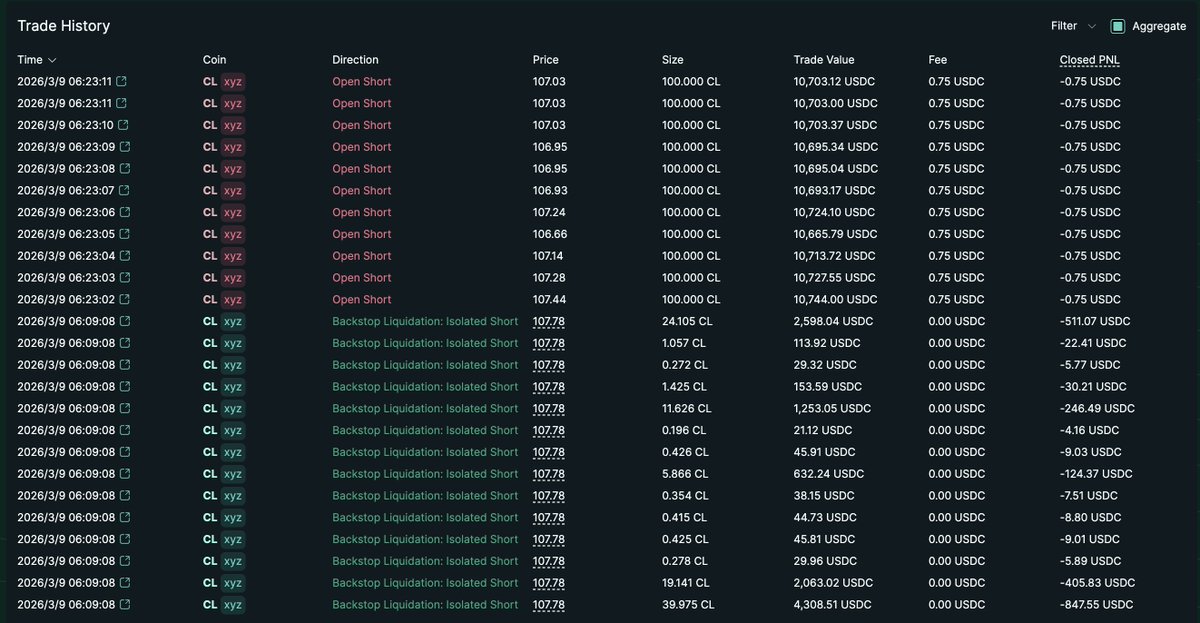The image size is (1200, 623).
Task: Click the Direction column header
Action: [x=355, y=60]
